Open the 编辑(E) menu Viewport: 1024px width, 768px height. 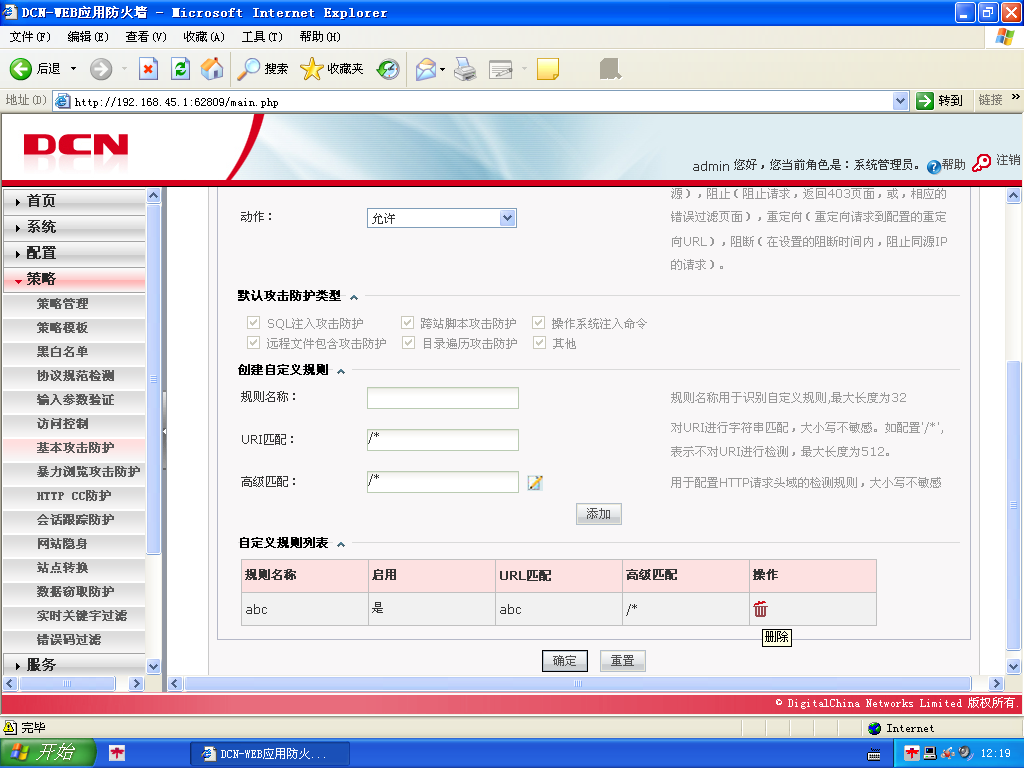88,37
